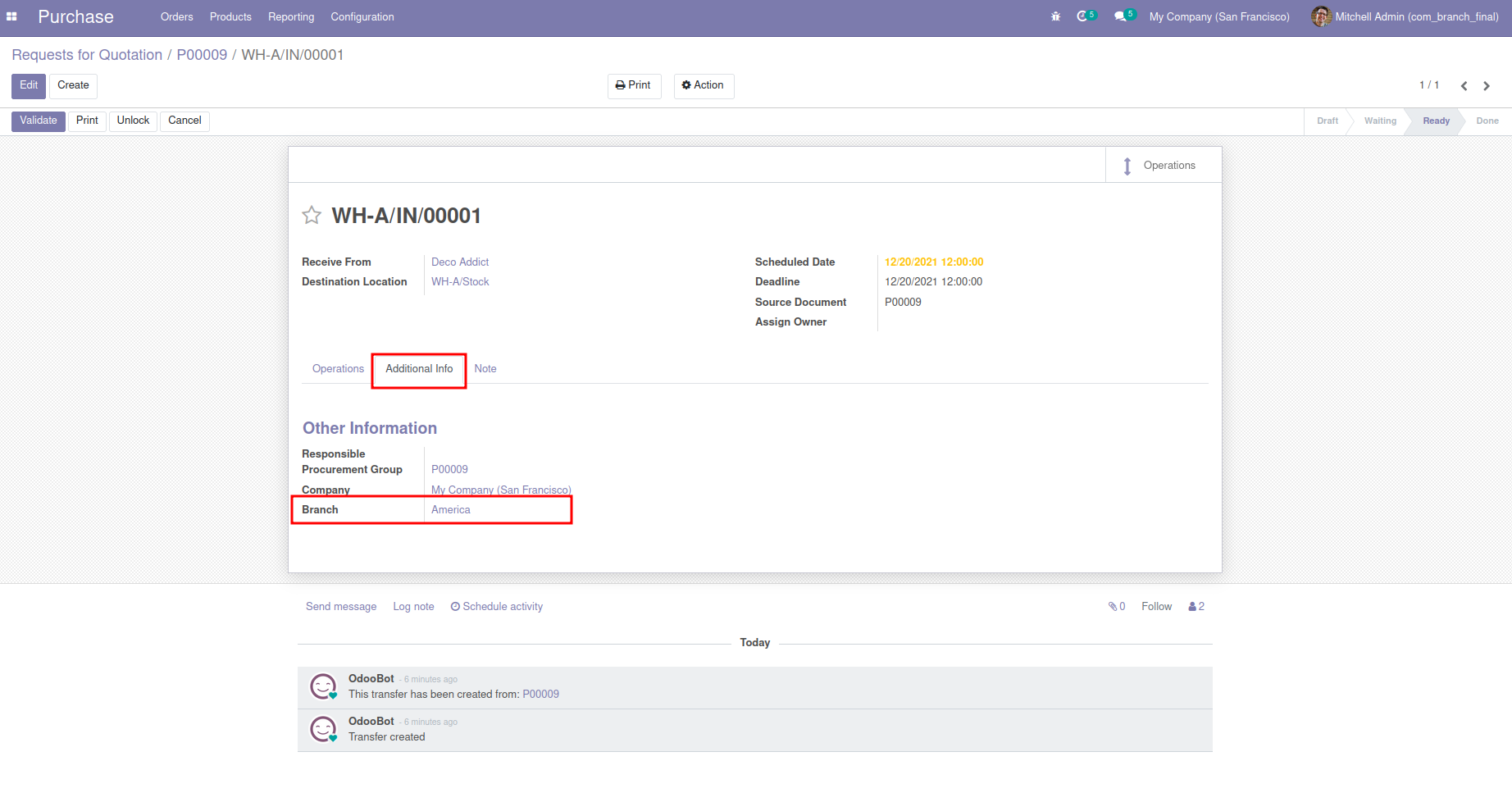Viewport: 1512px width, 793px height.
Task: Toggle Follow on this transfer
Action: (1156, 607)
